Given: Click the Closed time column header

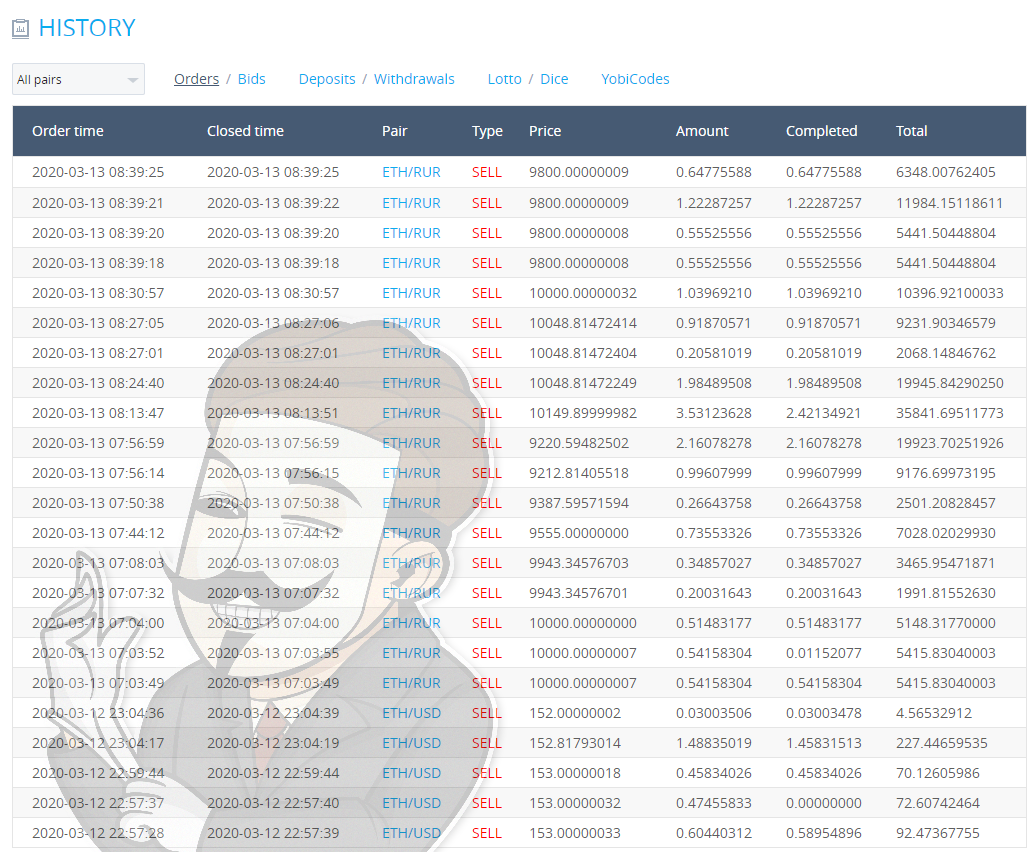Looking at the screenshot, I should pos(246,131).
